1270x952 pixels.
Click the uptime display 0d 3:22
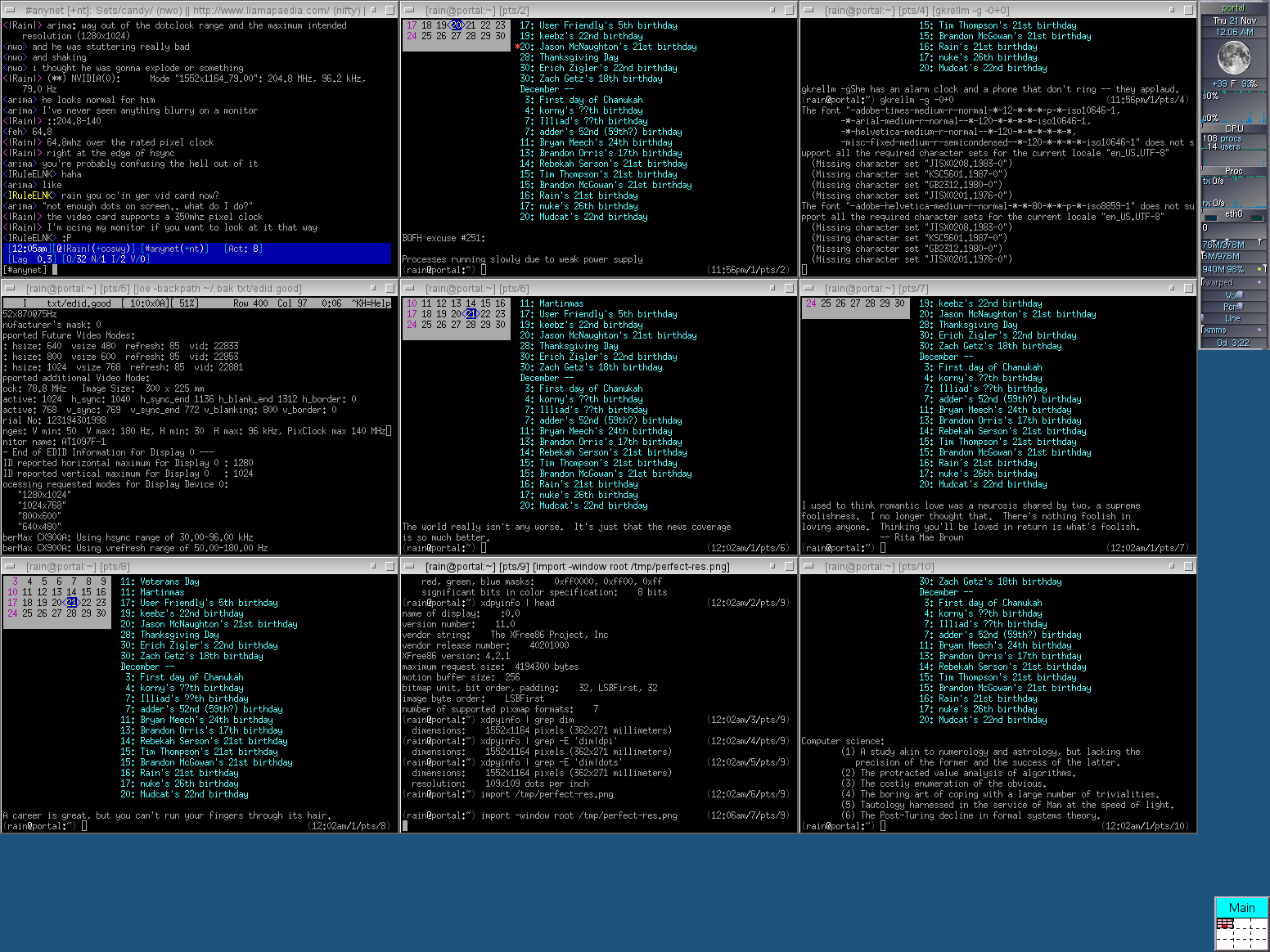(1233, 343)
